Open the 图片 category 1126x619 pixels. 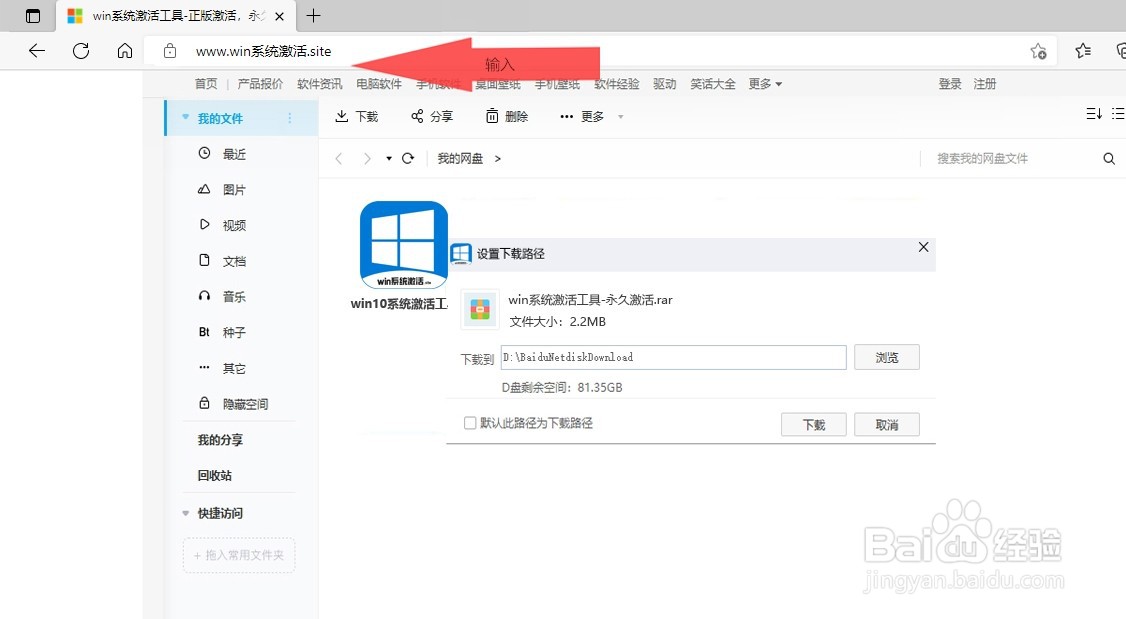pyautogui.click(x=234, y=190)
